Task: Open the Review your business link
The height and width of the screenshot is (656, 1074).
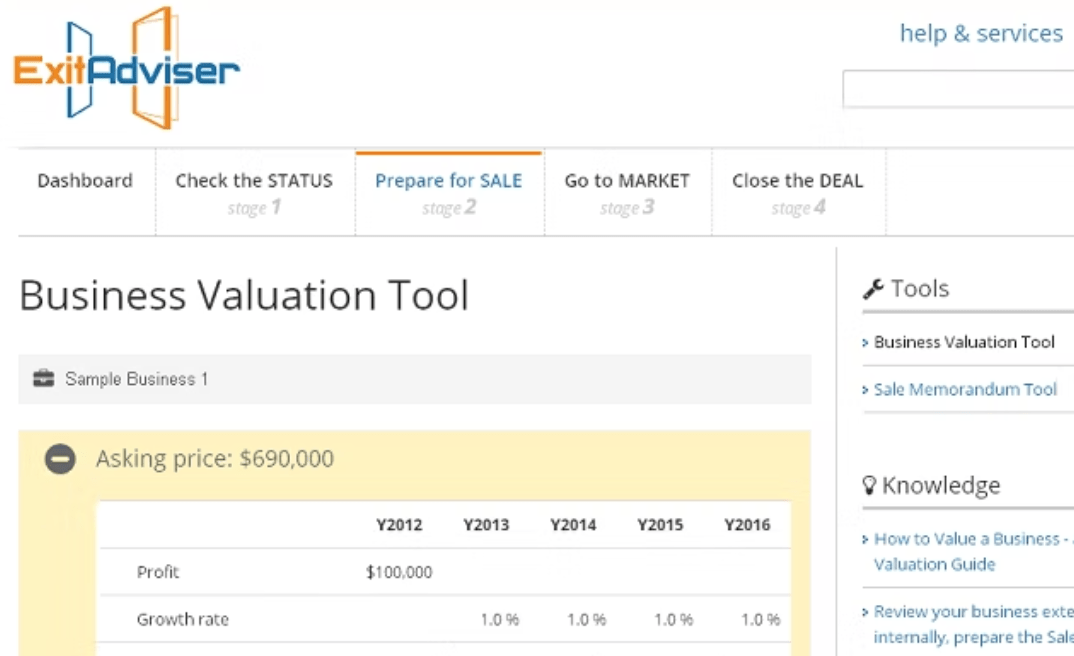Action: (x=972, y=624)
